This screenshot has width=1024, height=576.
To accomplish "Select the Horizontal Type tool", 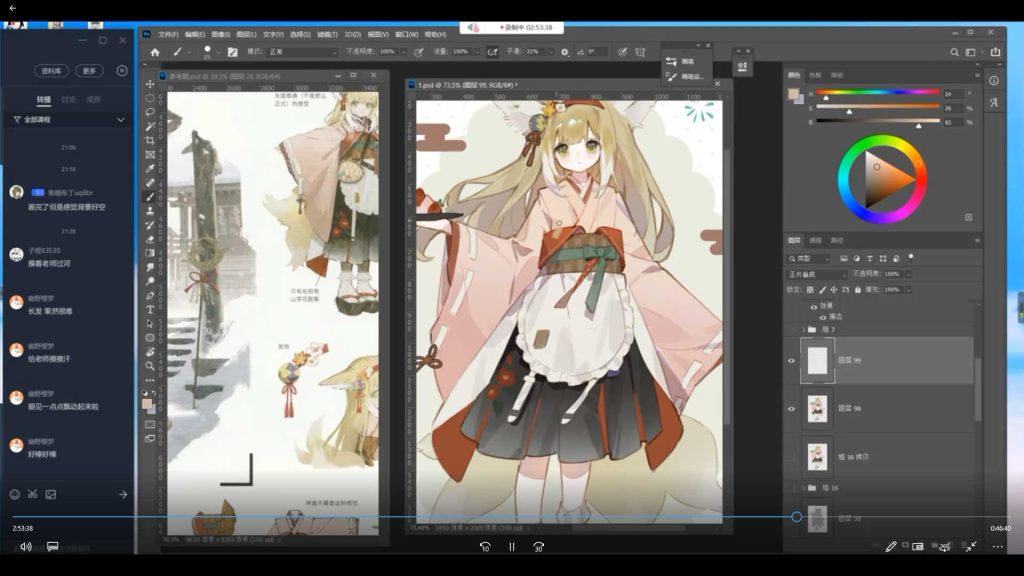I will pyautogui.click(x=150, y=310).
